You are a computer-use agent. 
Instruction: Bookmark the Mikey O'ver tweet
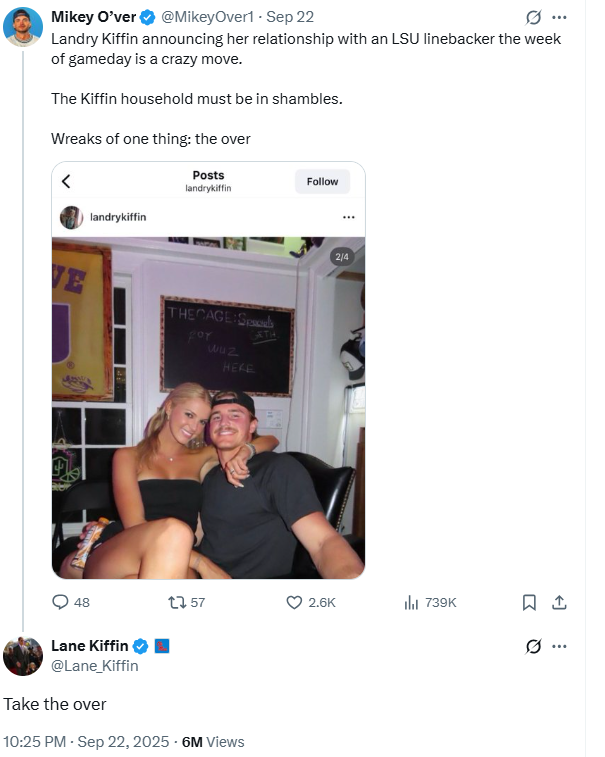click(530, 602)
